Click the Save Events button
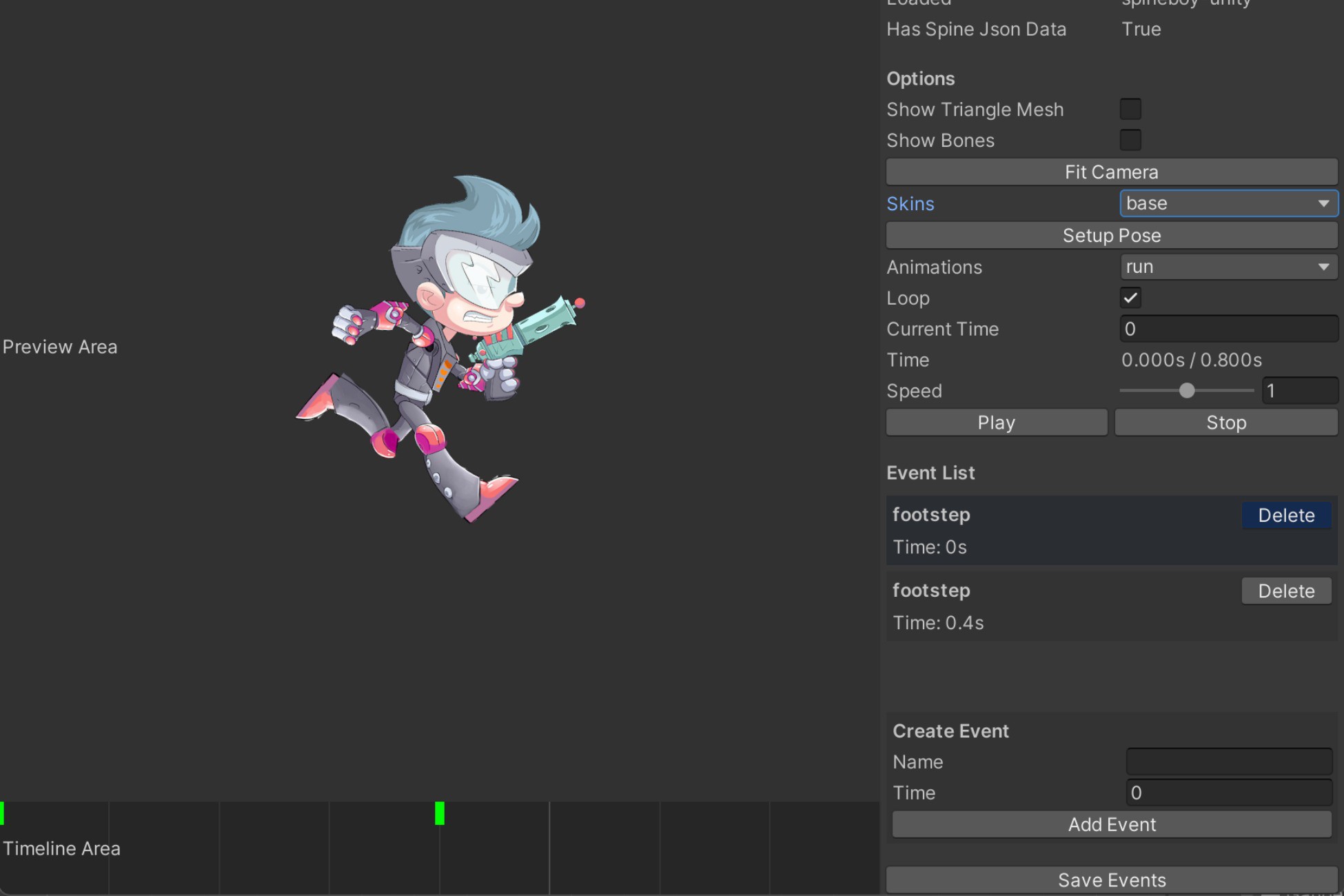Viewport: 1344px width, 896px height. point(1112,880)
